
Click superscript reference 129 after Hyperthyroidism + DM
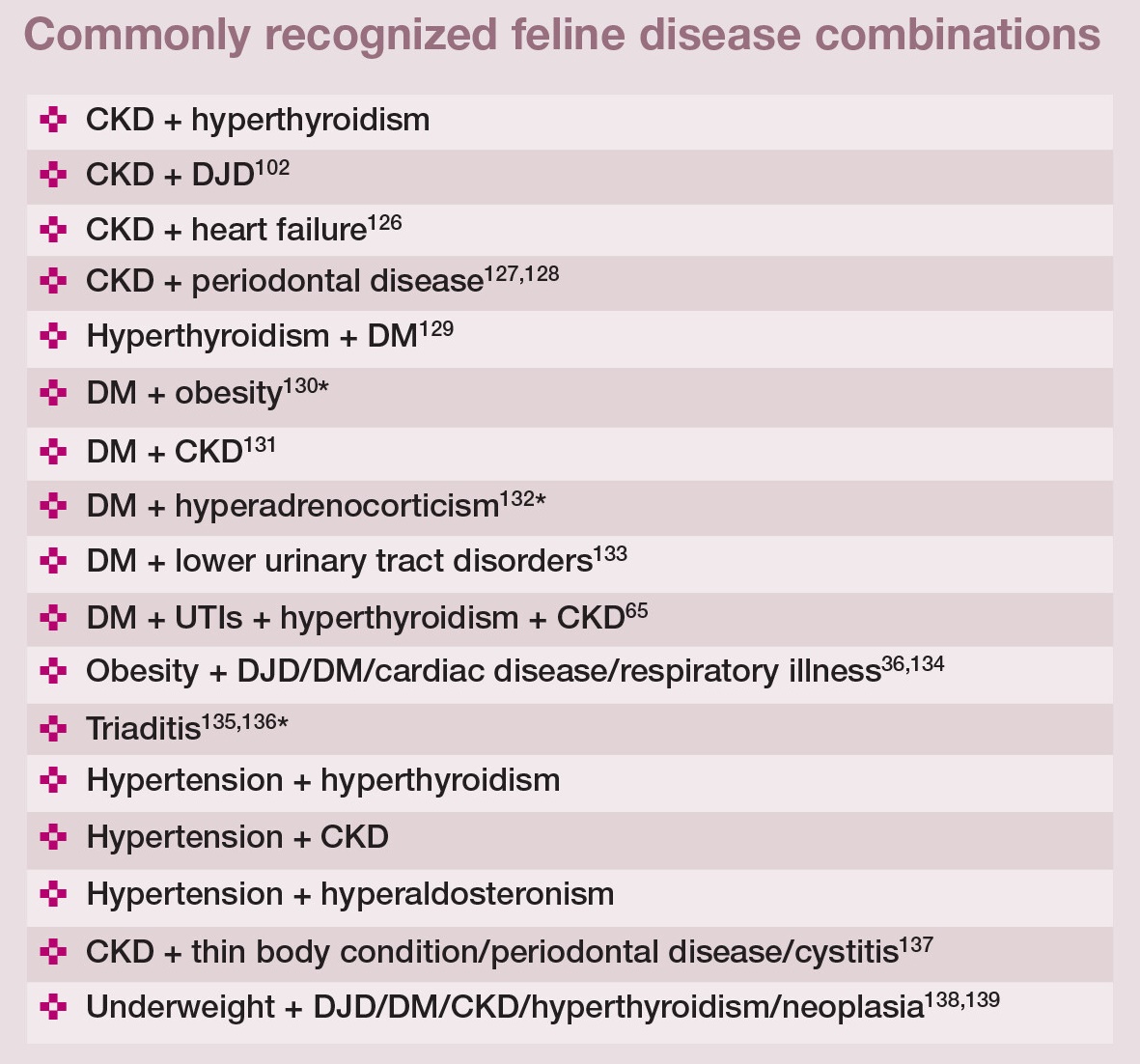tap(436, 328)
